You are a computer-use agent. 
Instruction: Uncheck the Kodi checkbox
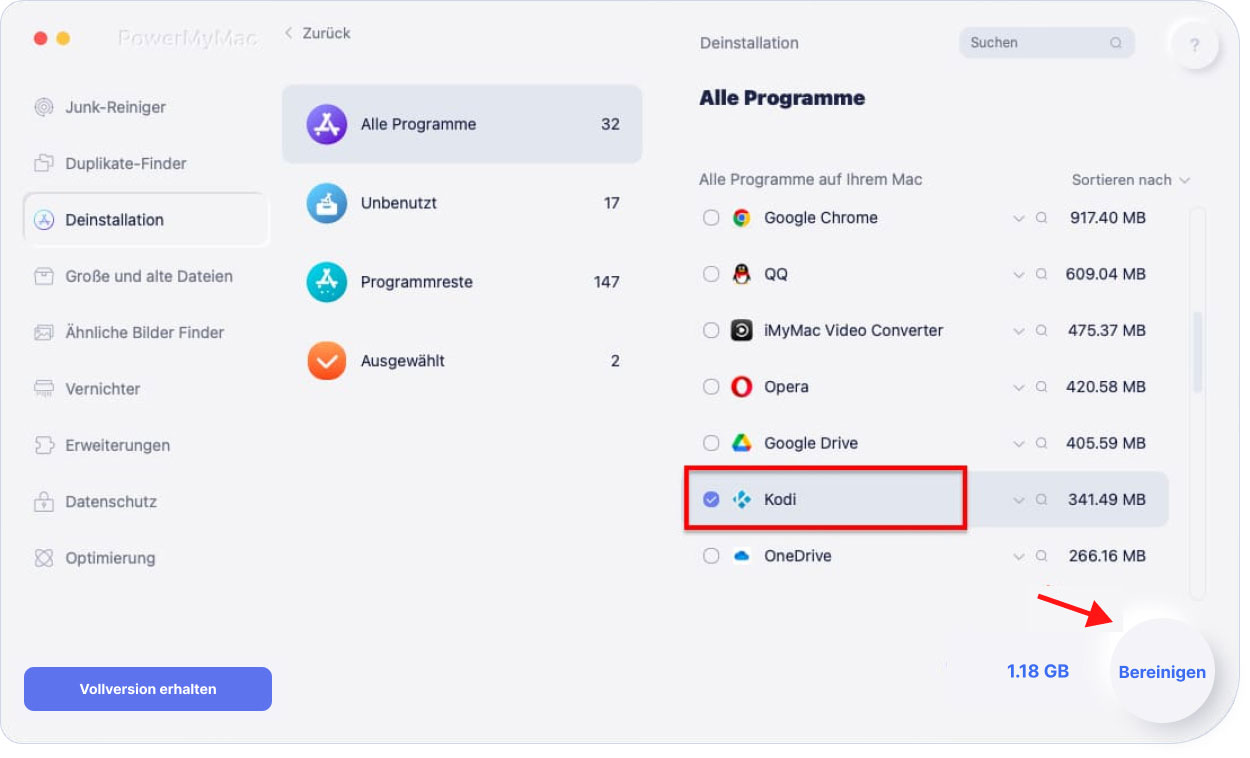(711, 499)
